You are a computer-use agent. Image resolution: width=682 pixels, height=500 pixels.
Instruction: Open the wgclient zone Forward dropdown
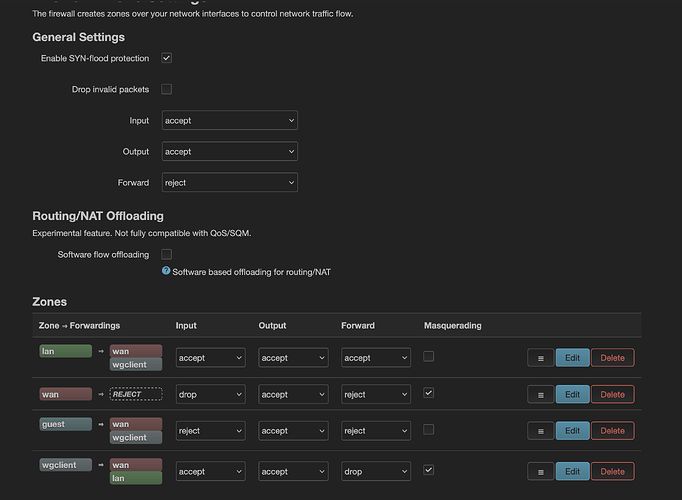click(x=376, y=471)
